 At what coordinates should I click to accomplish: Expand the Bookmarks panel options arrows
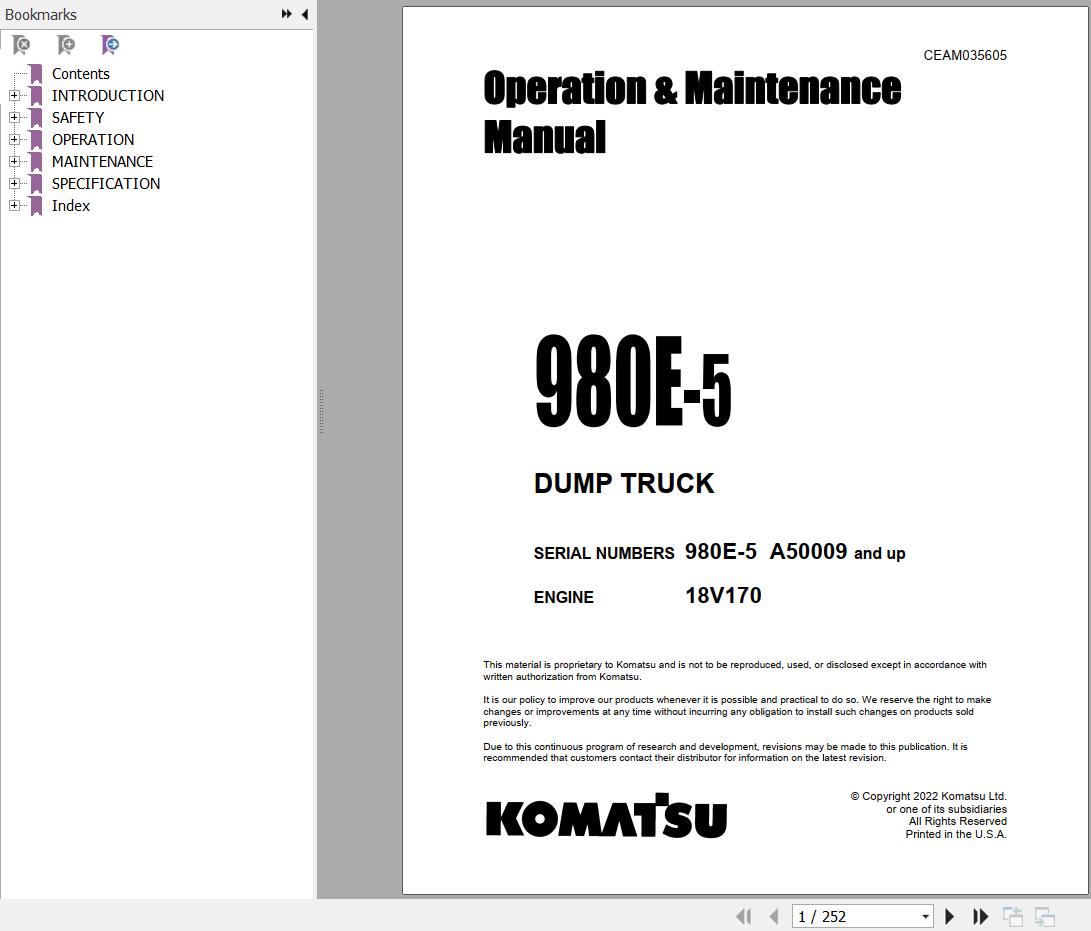click(286, 14)
